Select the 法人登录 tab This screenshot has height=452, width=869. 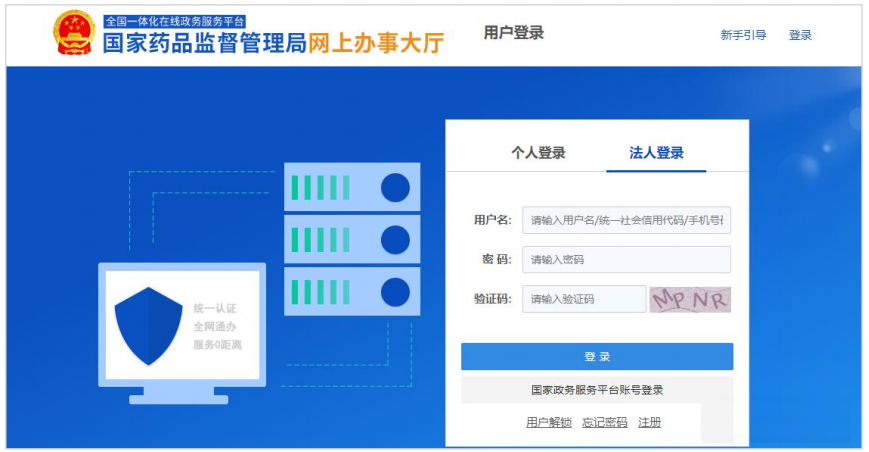click(656, 153)
